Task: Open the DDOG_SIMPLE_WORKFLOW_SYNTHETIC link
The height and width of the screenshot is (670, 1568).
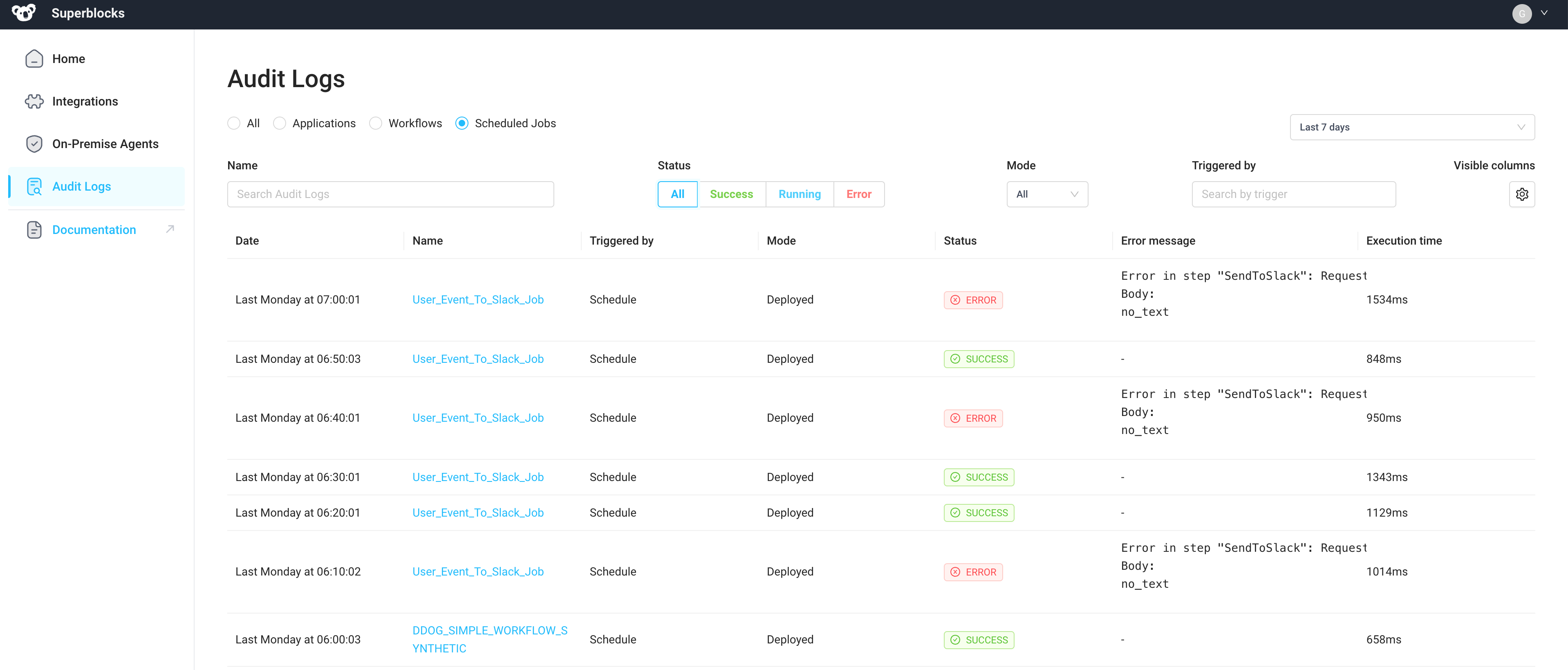Action: point(490,639)
